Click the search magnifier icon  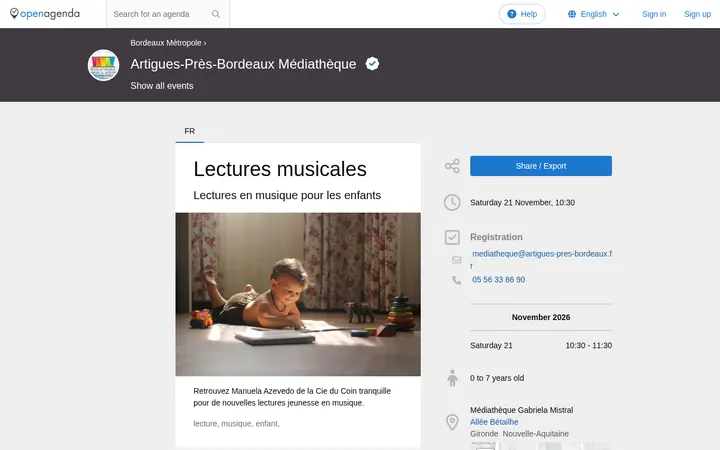216,14
